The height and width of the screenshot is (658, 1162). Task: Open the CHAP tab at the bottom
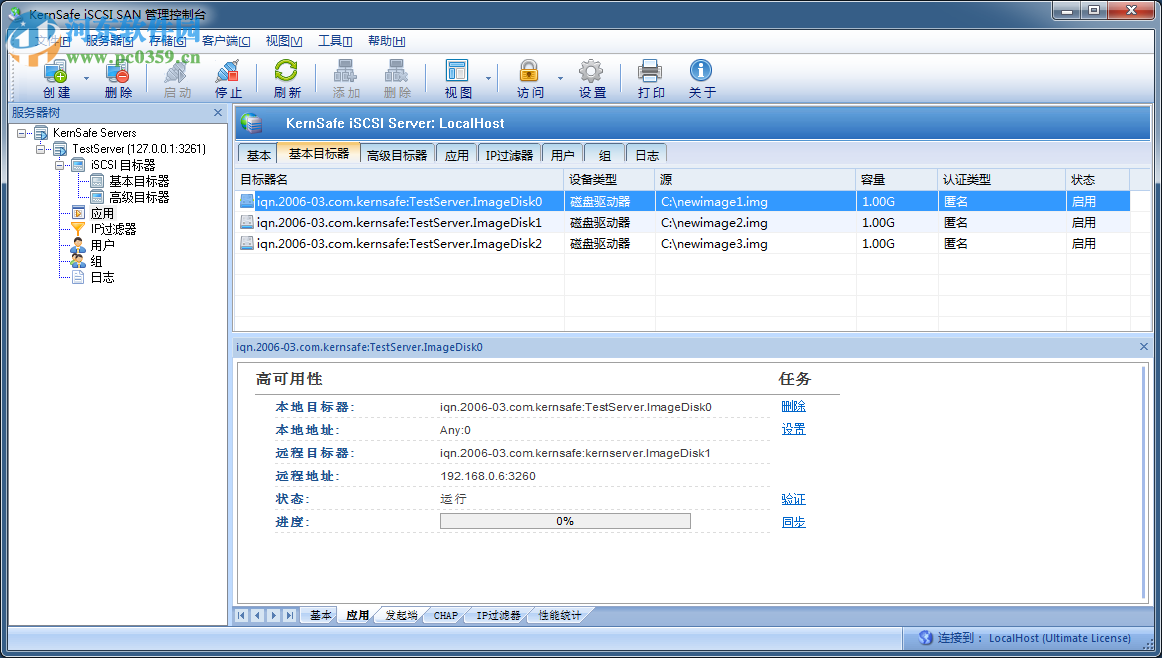pos(443,615)
